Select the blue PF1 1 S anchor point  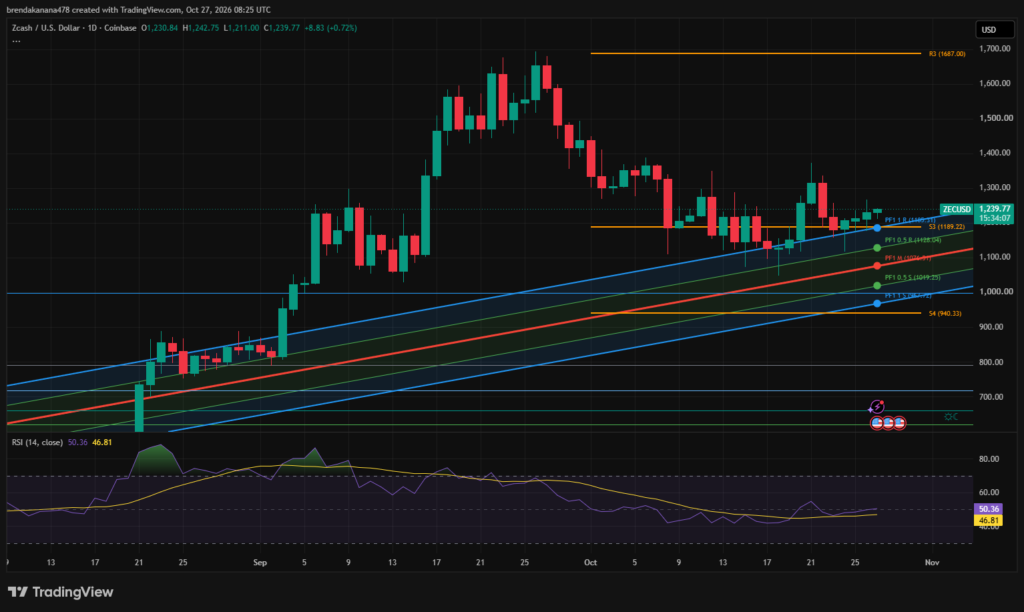coord(877,304)
